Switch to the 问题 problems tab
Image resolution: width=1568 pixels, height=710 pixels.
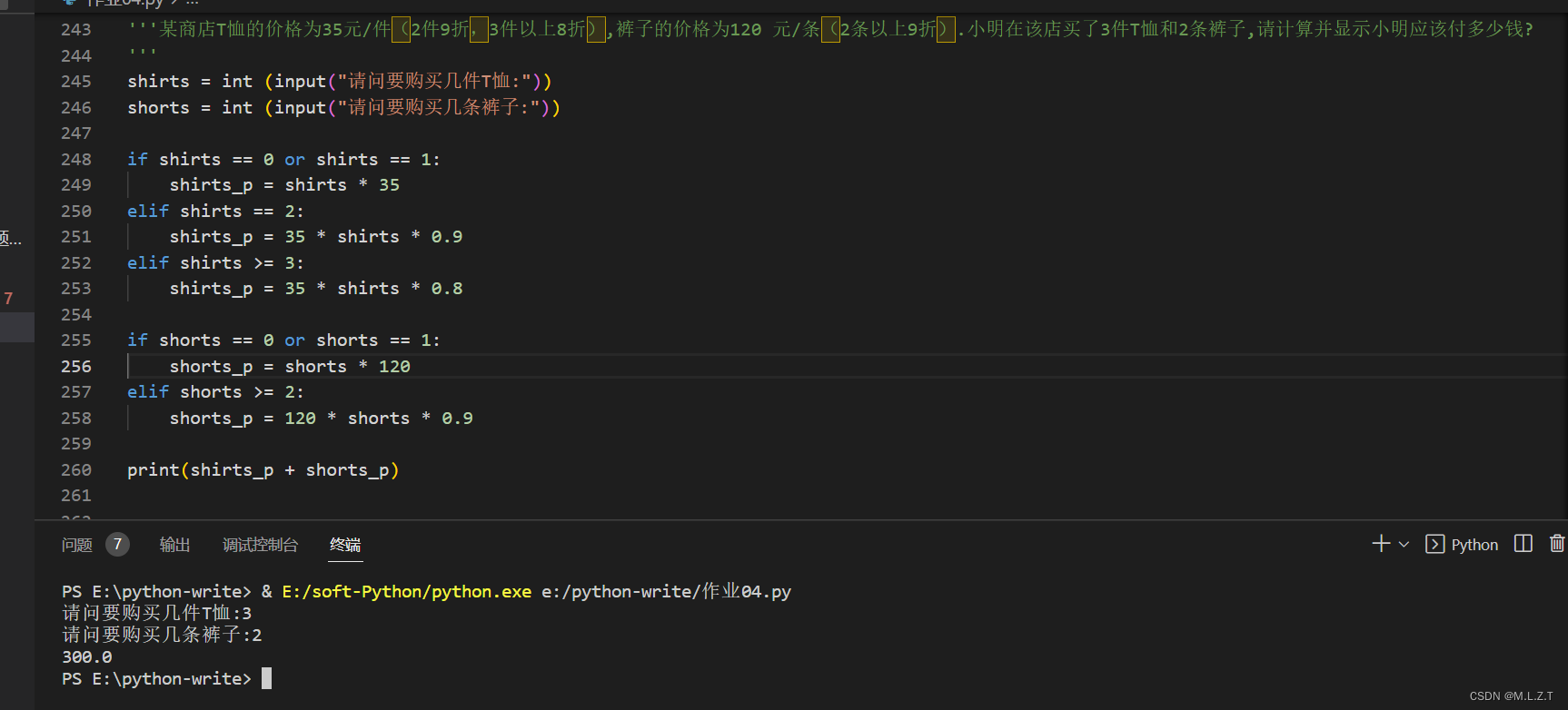77,545
